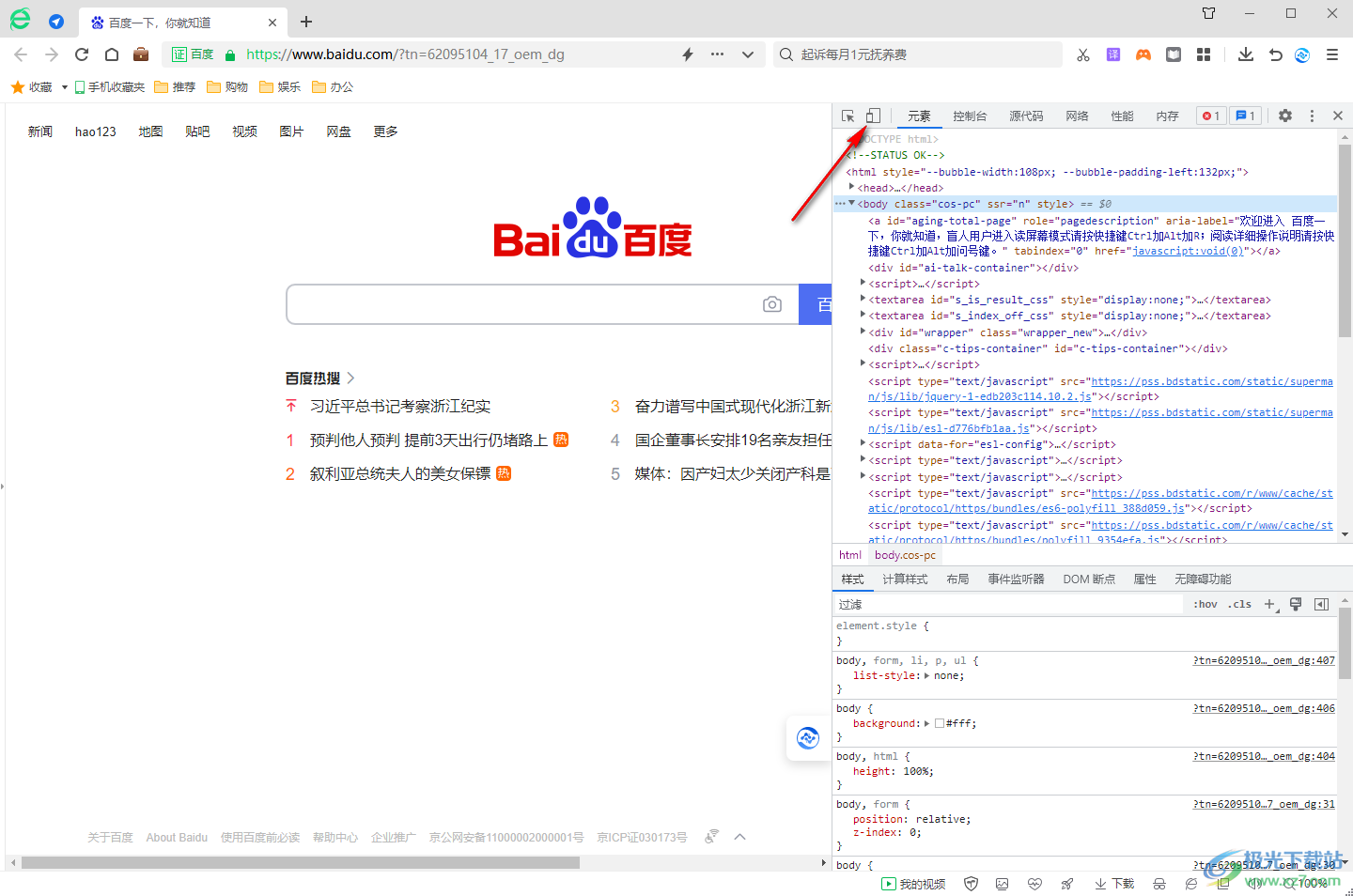Open the 贴吧 link
Screen dimensions: 1353x896
pyautogui.click(x=197, y=131)
